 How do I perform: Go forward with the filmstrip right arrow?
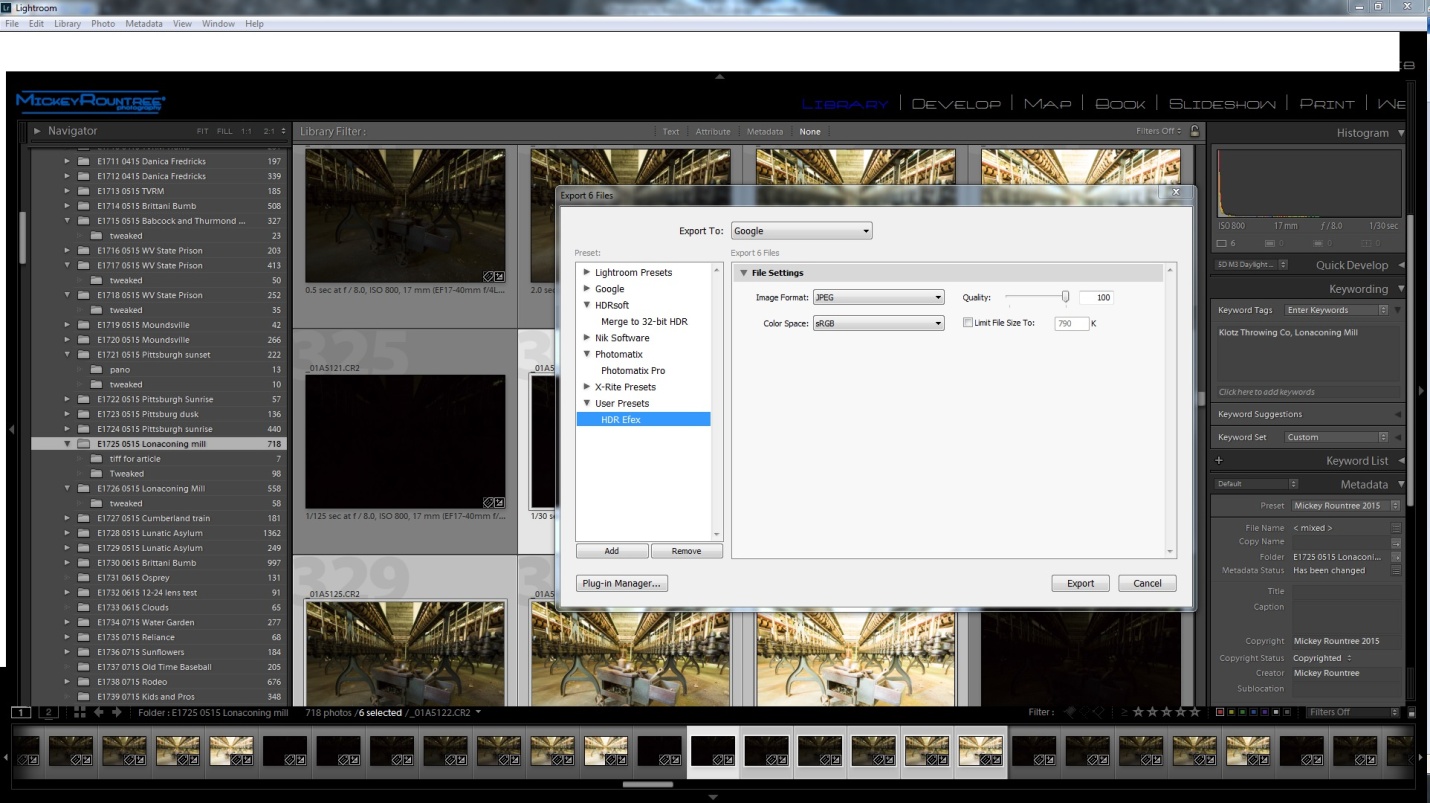point(117,712)
